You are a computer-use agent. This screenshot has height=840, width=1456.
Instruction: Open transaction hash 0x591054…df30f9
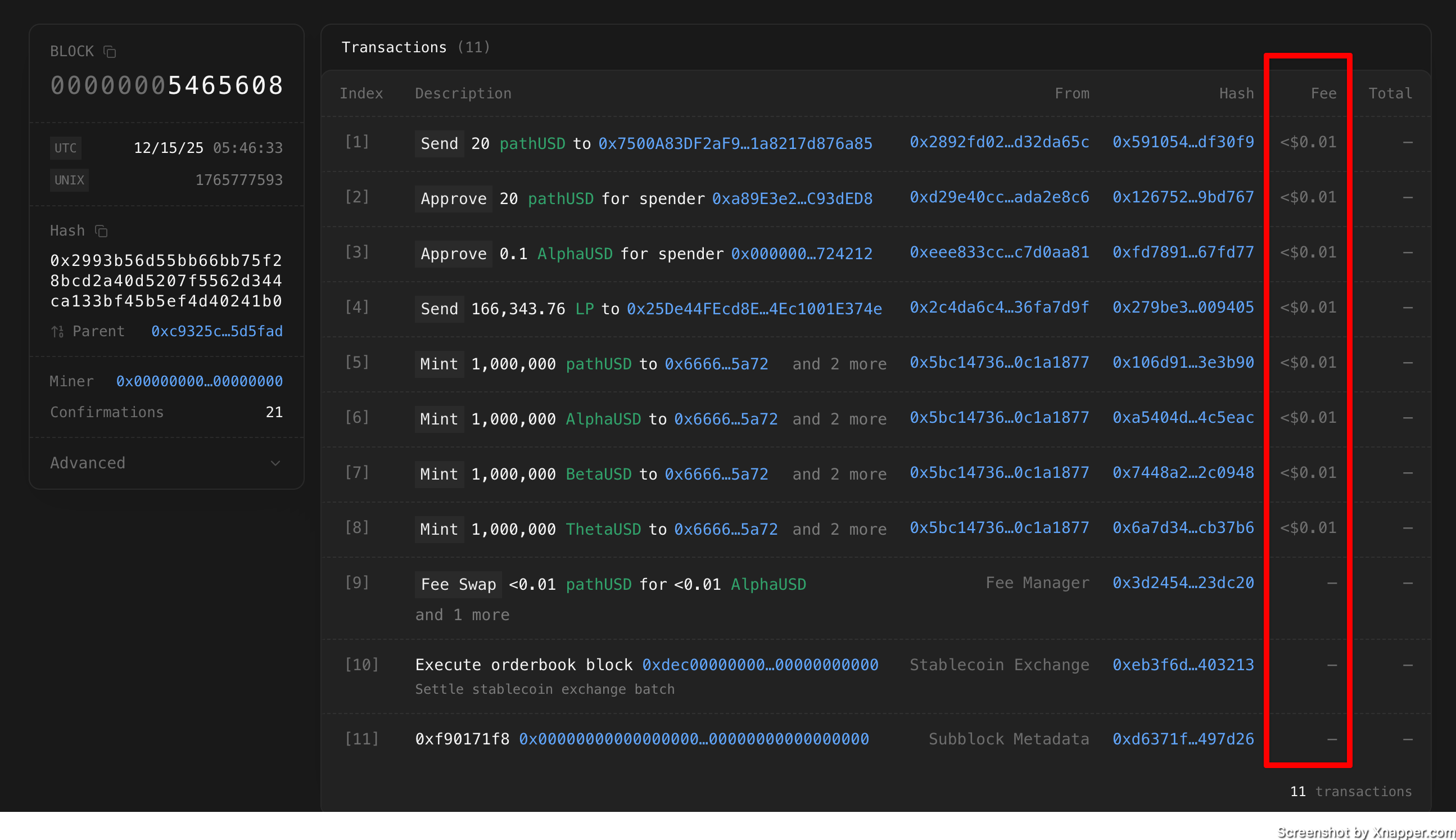coord(1183,142)
